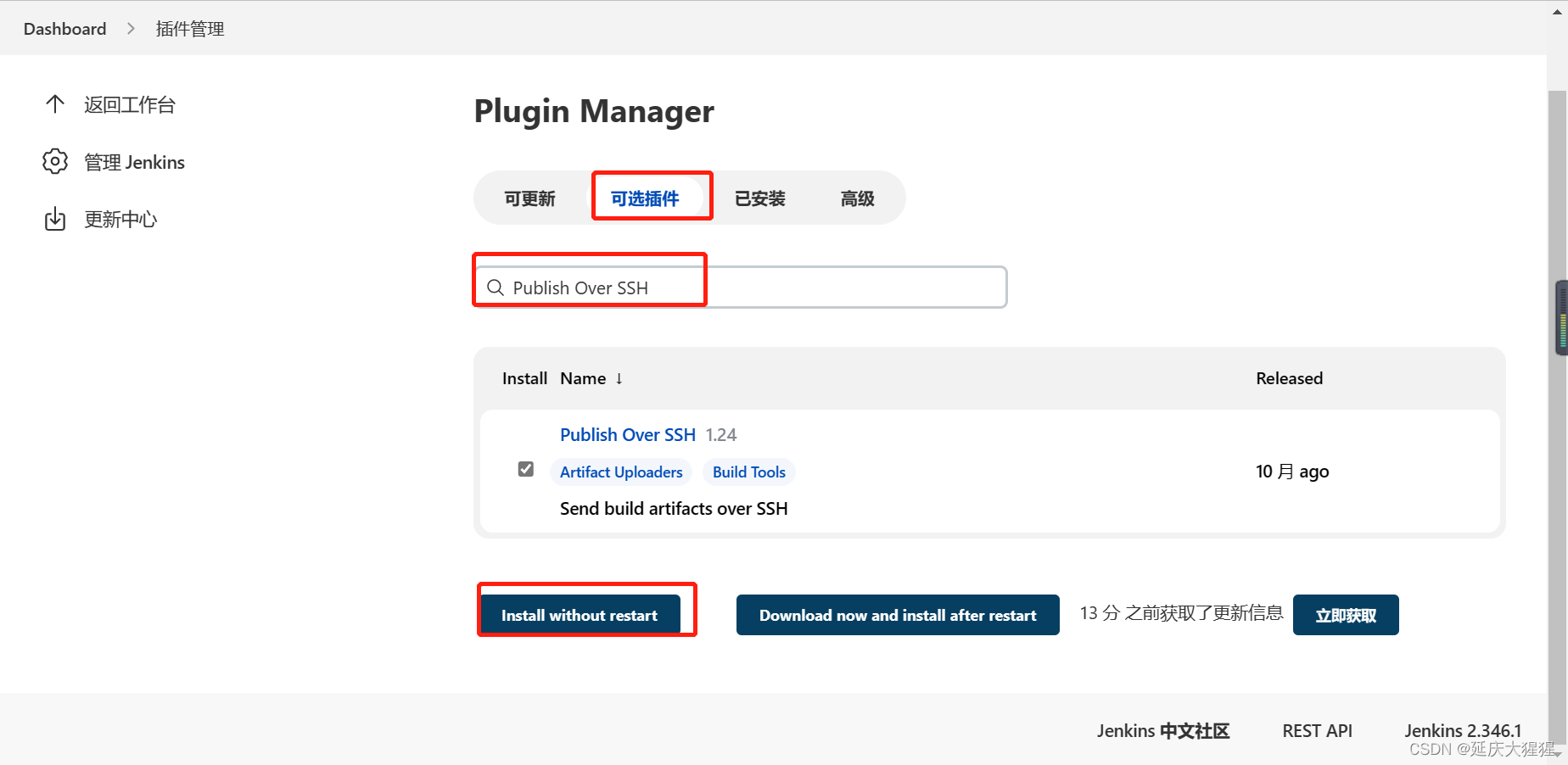Open the 已安装 tab
This screenshot has width=1568, height=765.
coord(760,198)
